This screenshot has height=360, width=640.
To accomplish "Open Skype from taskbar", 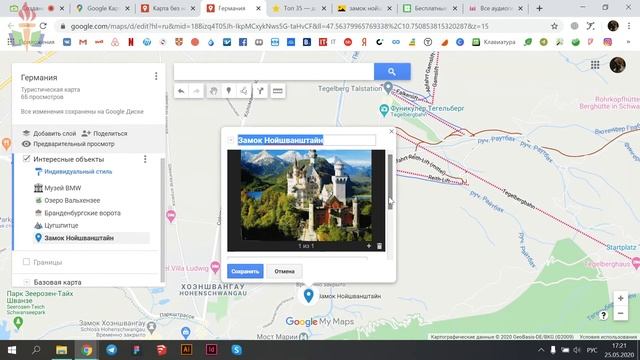I will tap(236, 350).
